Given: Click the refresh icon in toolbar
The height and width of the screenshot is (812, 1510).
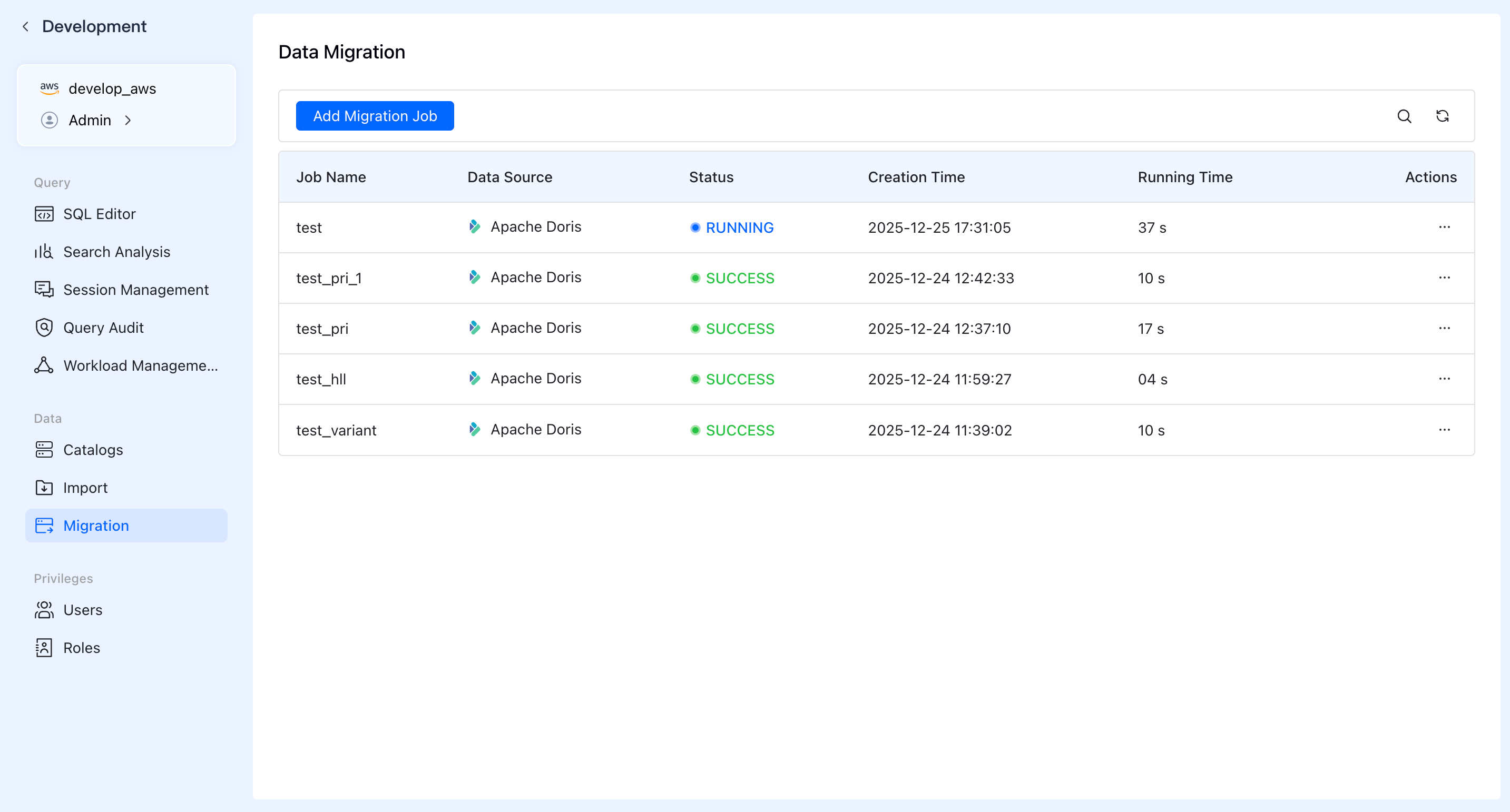Looking at the screenshot, I should [x=1442, y=116].
